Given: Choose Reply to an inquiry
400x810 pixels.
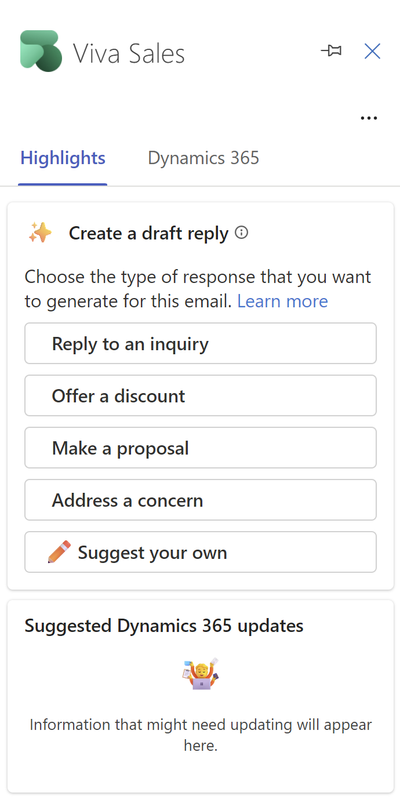Looking at the screenshot, I should pyautogui.click(x=201, y=344).
